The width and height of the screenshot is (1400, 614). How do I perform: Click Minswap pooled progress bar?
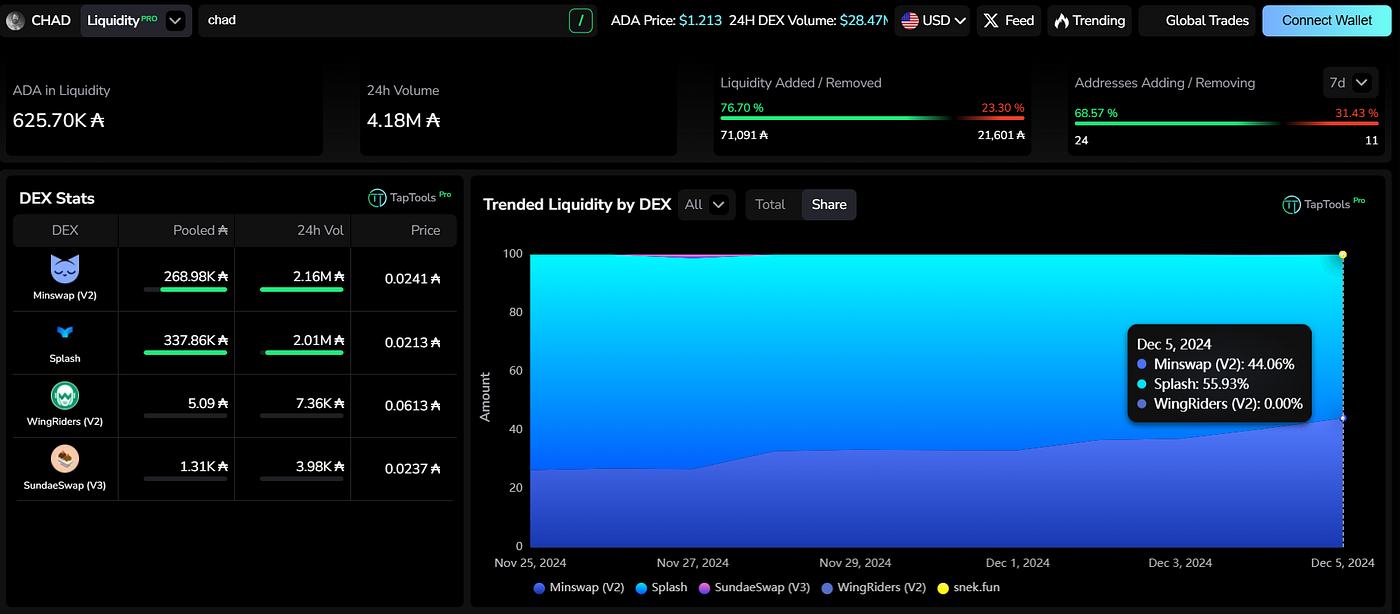click(x=185, y=290)
